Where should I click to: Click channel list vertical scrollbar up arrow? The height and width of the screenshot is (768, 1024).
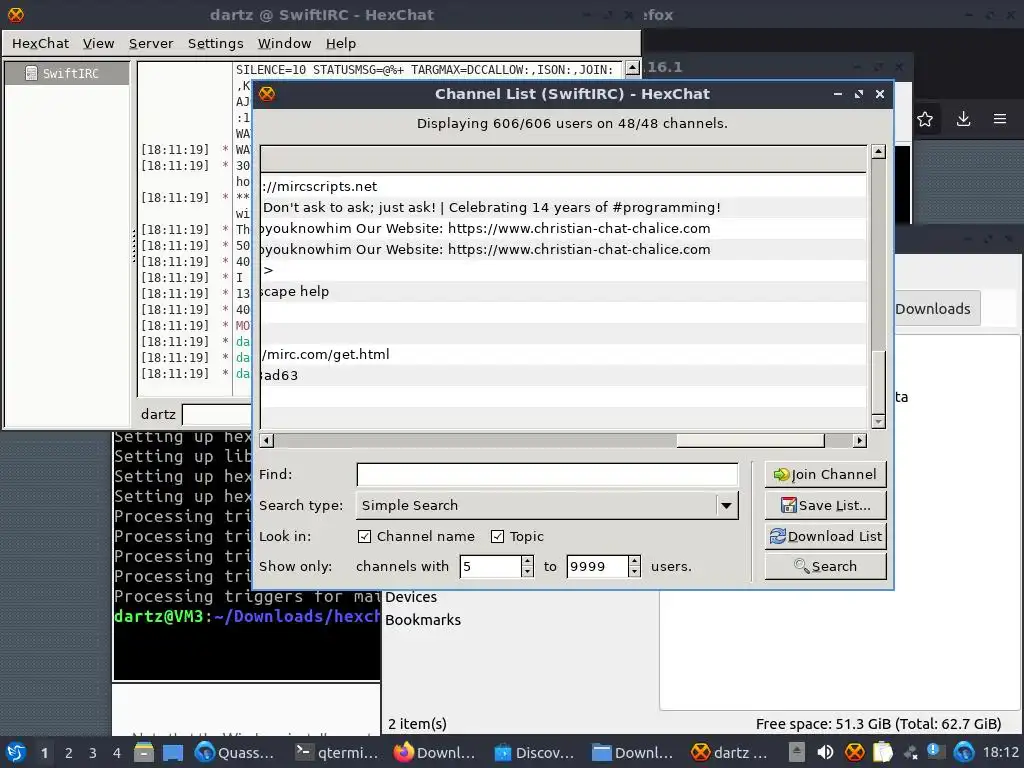878,152
